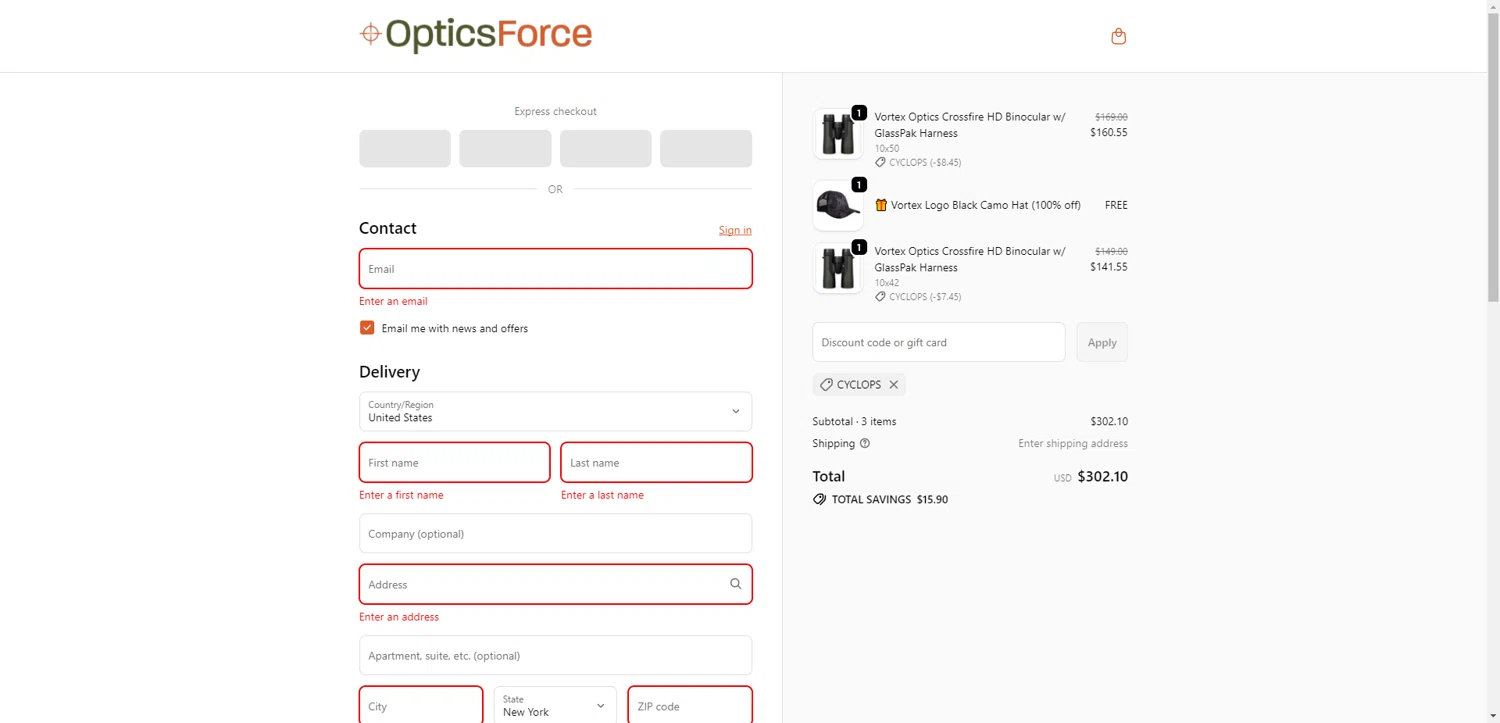Focus the Company (optional) field

(555, 533)
